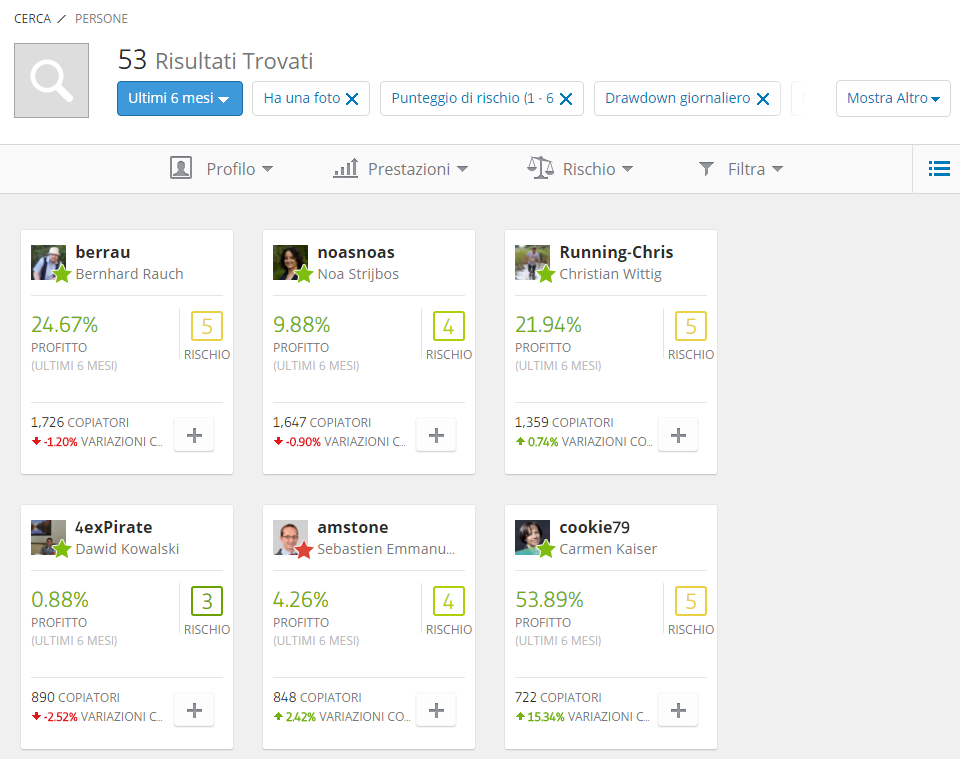Add amstone with the plus button
The height and width of the screenshot is (759, 960).
(436, 710)
